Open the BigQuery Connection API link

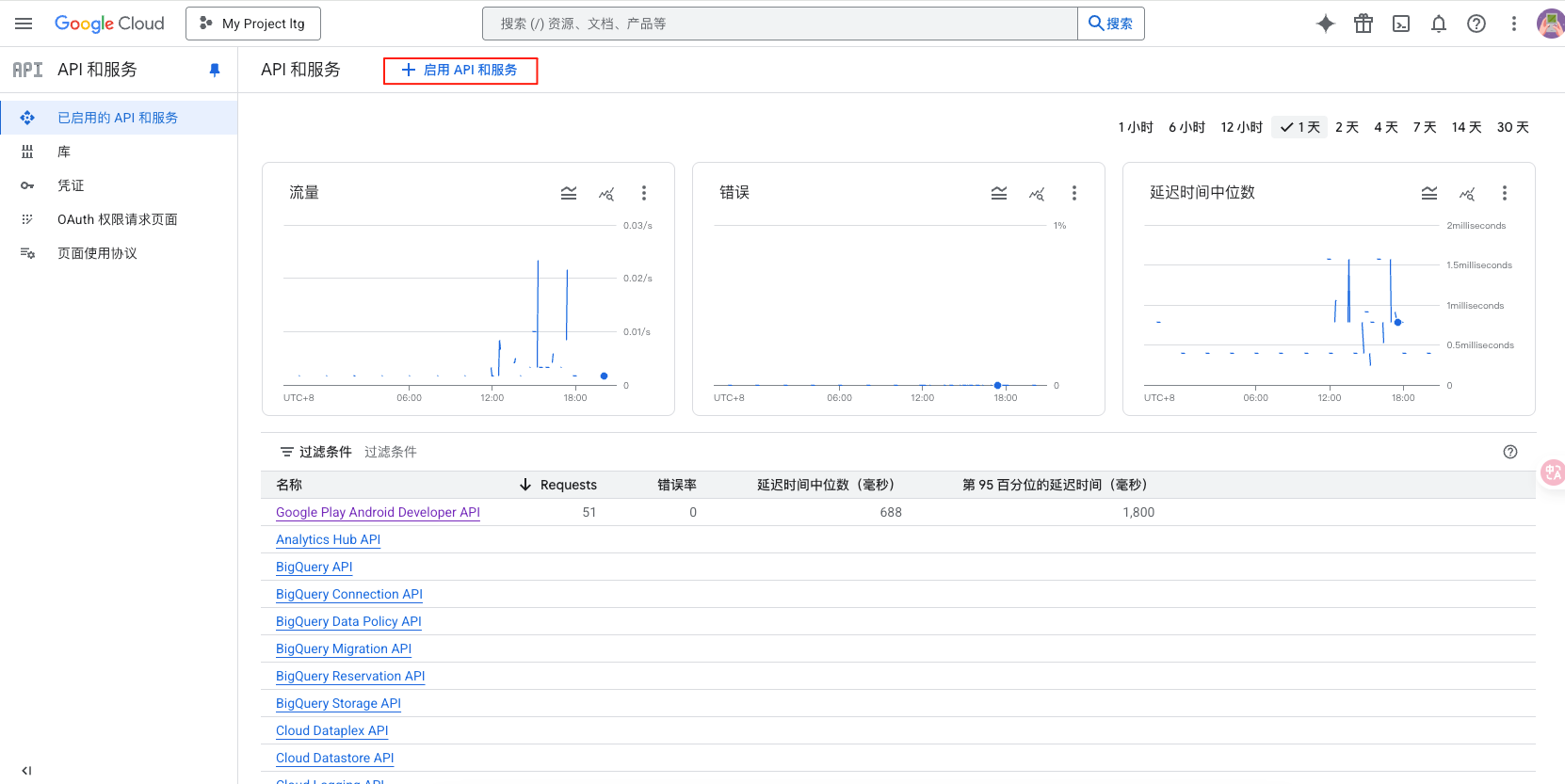[349, 594]
